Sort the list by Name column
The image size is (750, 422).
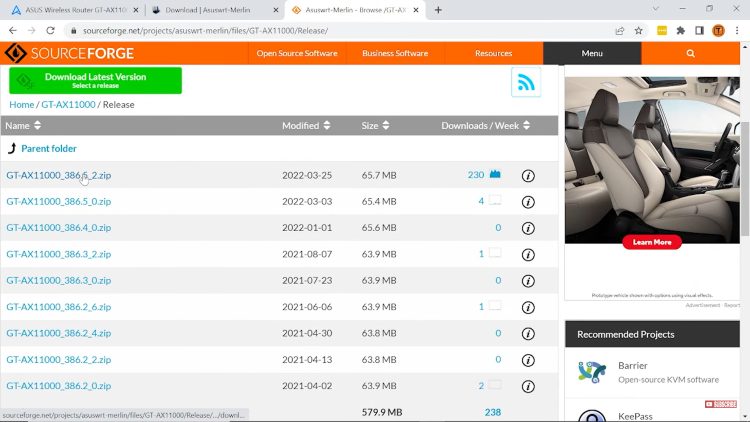(x=23, y=126)
